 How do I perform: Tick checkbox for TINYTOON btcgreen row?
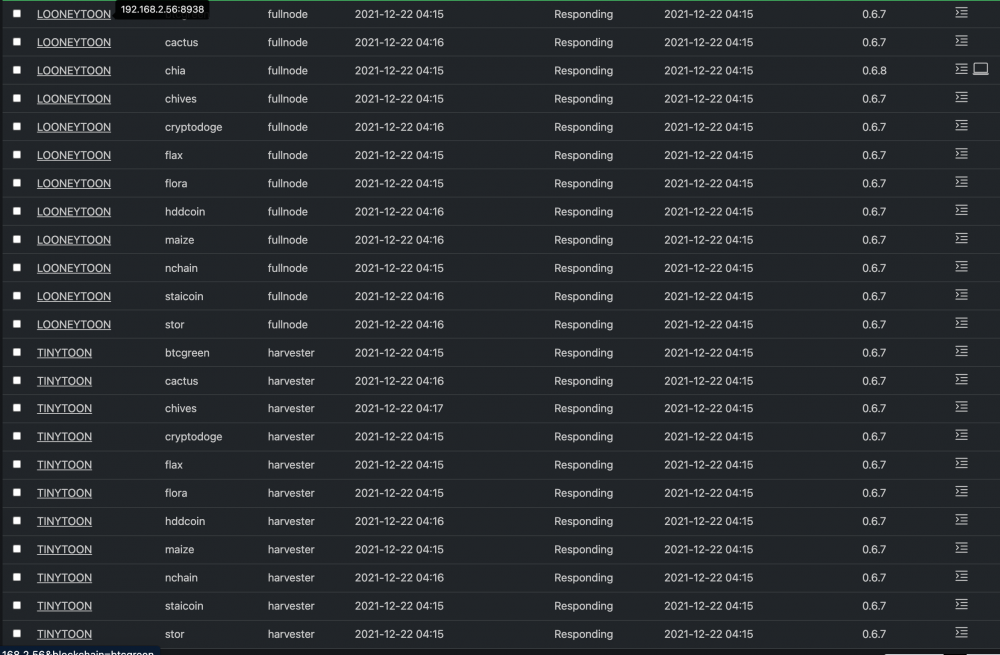17,352
